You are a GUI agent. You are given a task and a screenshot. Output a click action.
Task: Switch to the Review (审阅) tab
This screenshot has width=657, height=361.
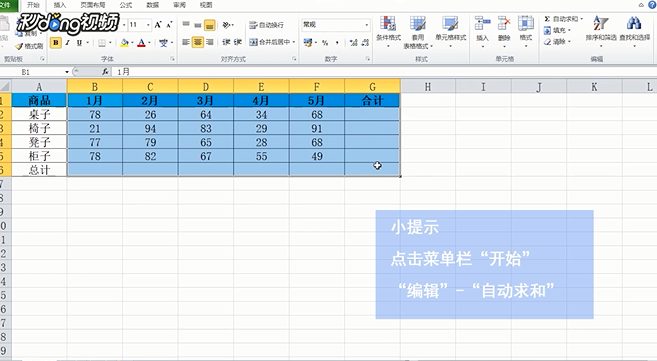(179, 5)
